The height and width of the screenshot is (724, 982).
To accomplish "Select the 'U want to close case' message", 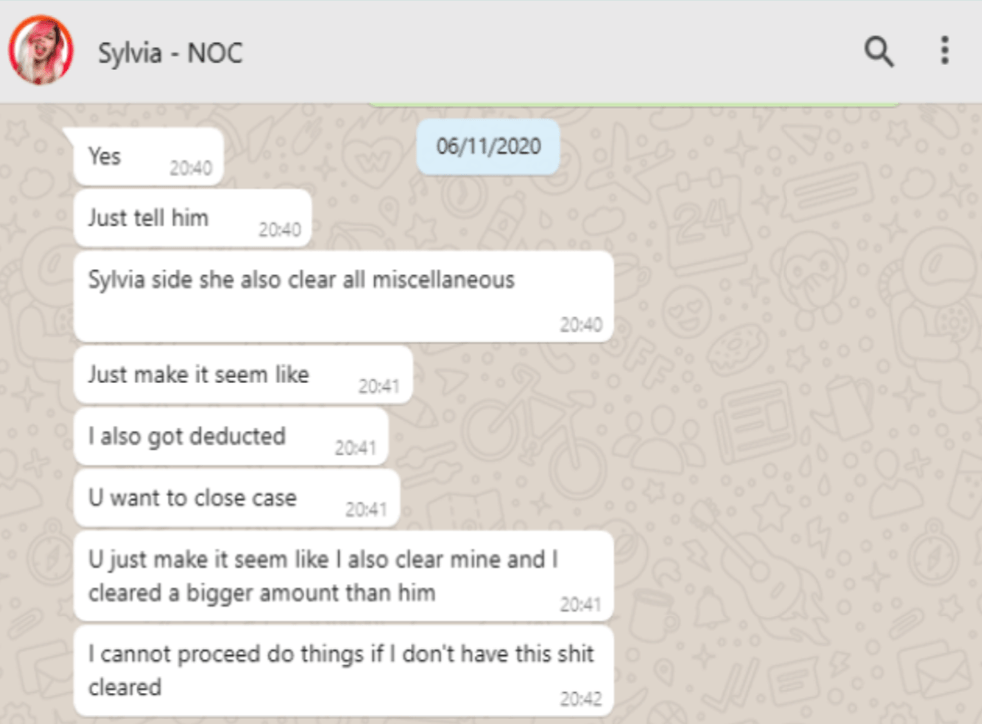I will (236, 498).
